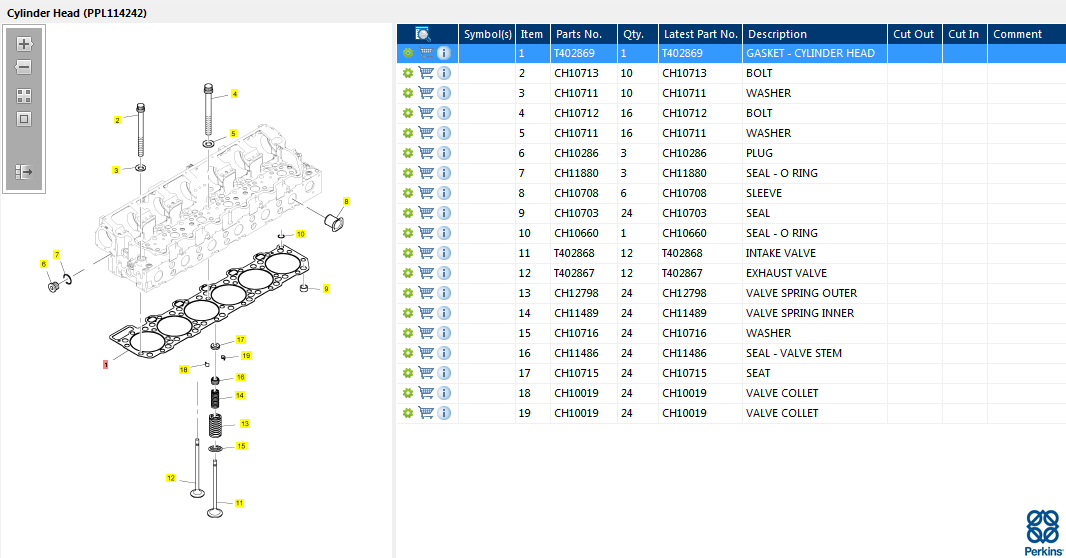1066x558 pixels.
Task: Show info for VALVE SPRING OUTER
Action: pos(444,293)
